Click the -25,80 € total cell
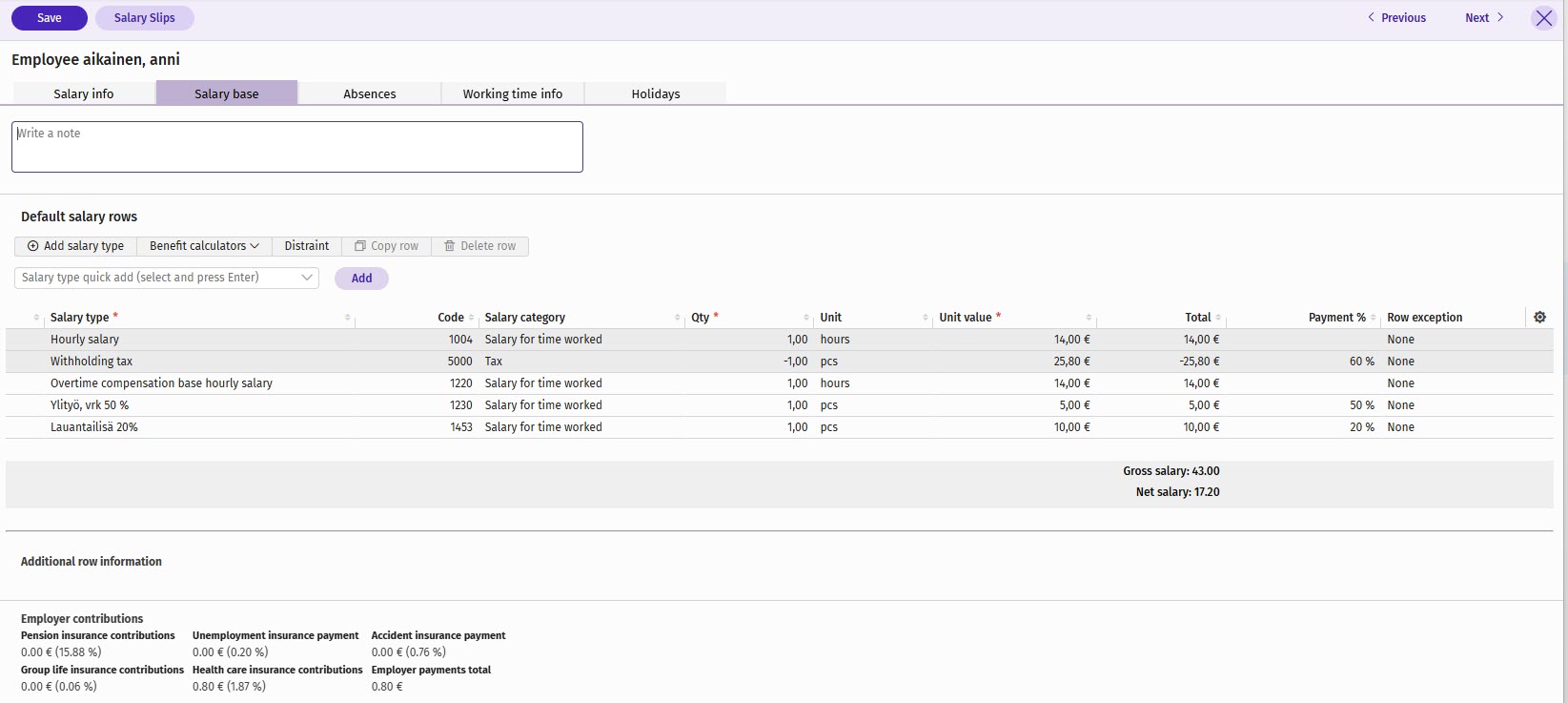This screenshot has height=703, width=1568. pyautogui.click(x=1199, y=362)
